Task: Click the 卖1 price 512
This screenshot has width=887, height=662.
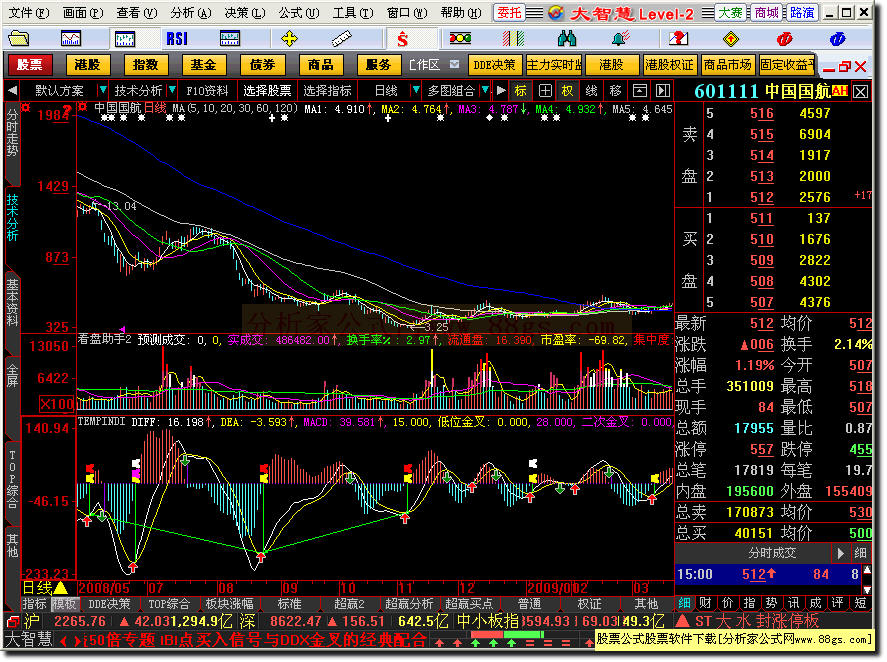Action: point(761,197)
